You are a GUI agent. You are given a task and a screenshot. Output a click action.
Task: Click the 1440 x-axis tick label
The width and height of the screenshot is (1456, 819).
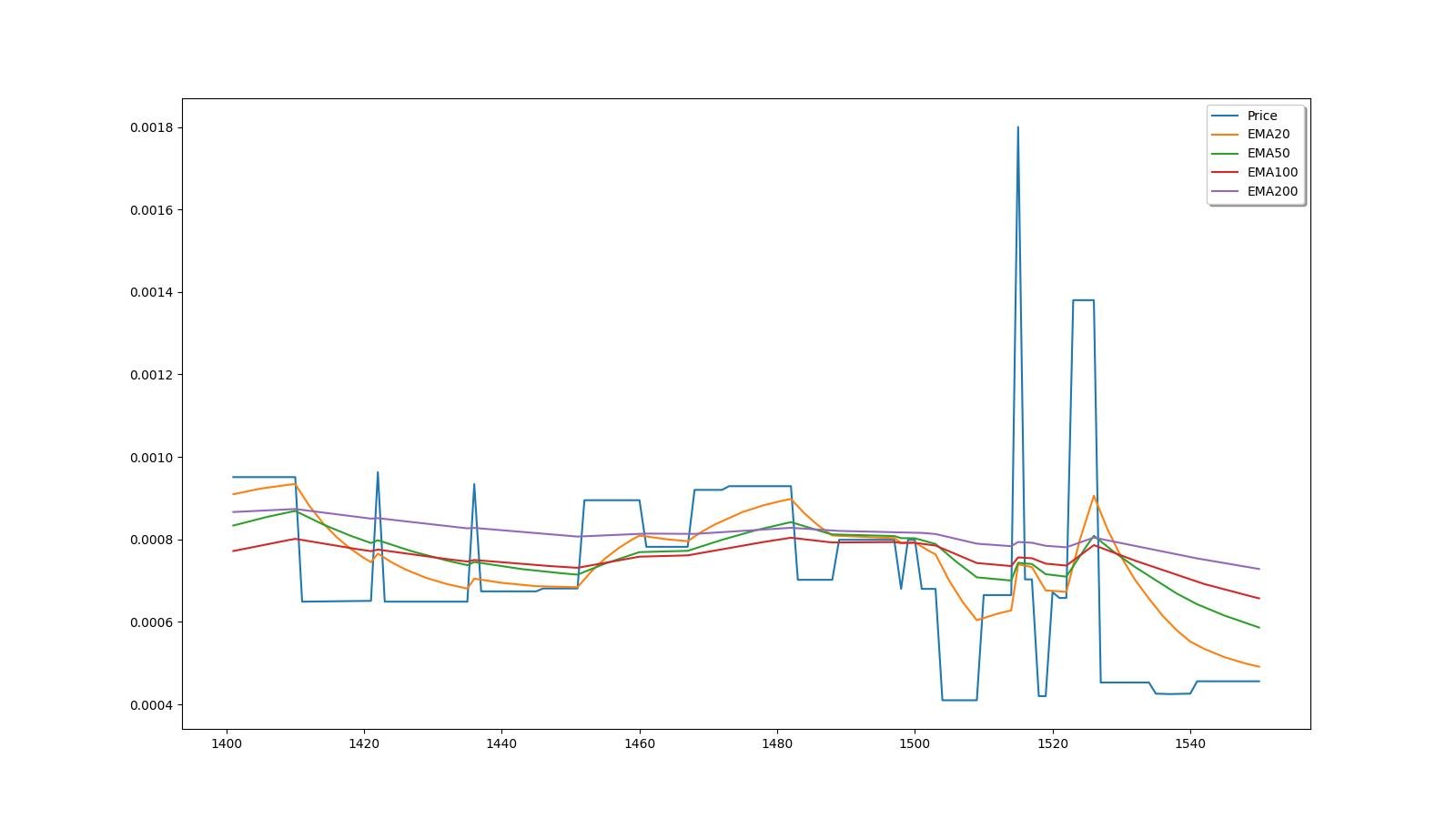click(x=501, y=743)
